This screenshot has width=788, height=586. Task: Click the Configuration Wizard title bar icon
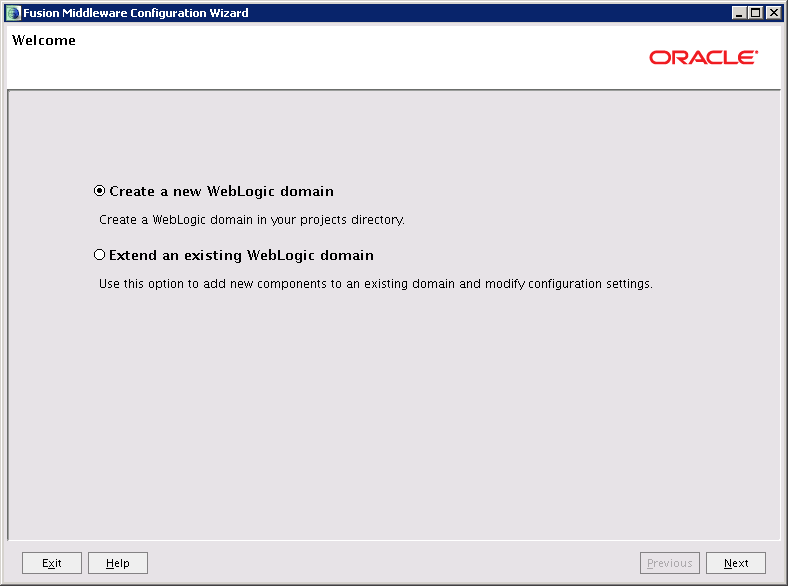pyautogui.click(x=13, y=13)
